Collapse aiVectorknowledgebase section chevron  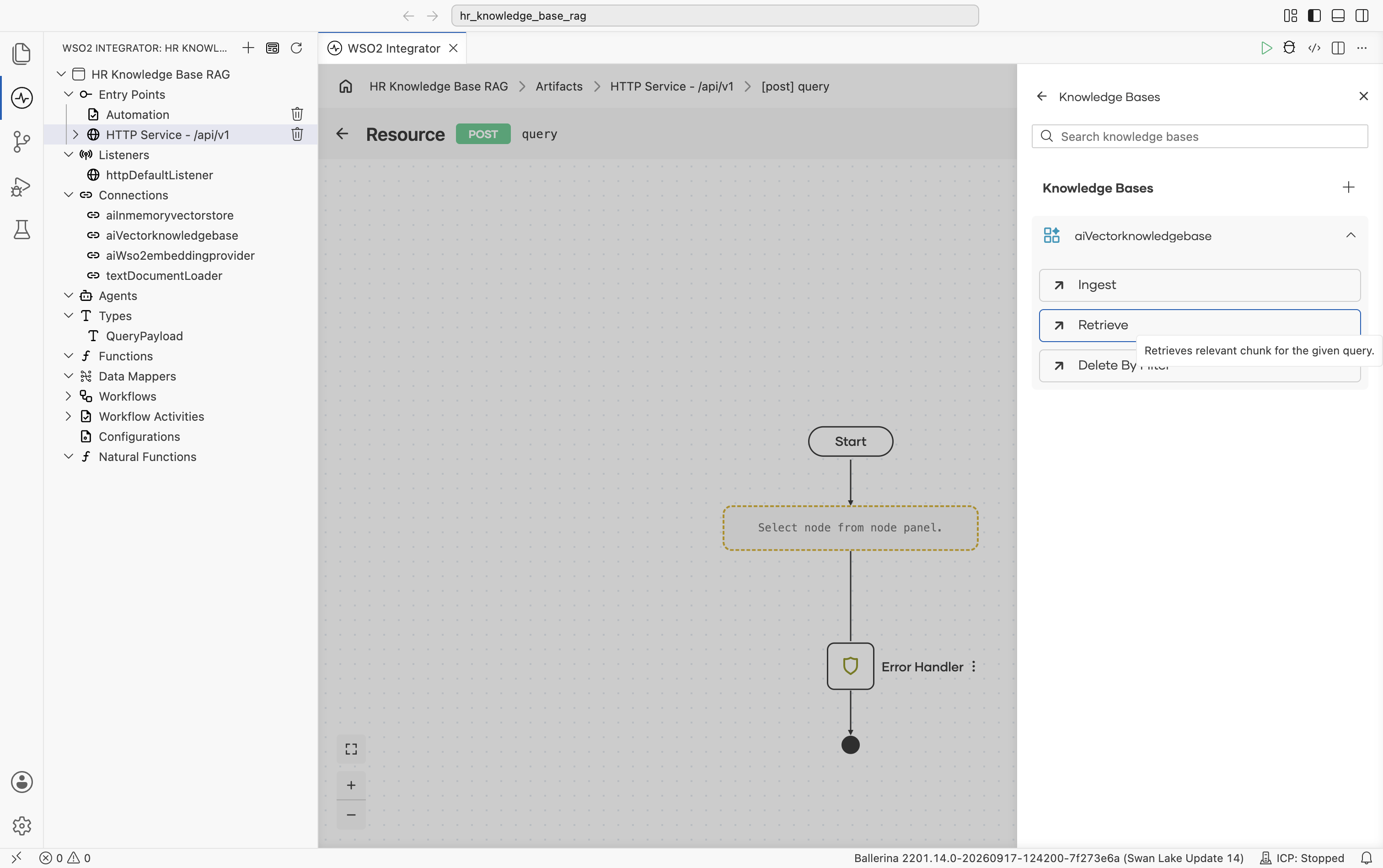1351,236
